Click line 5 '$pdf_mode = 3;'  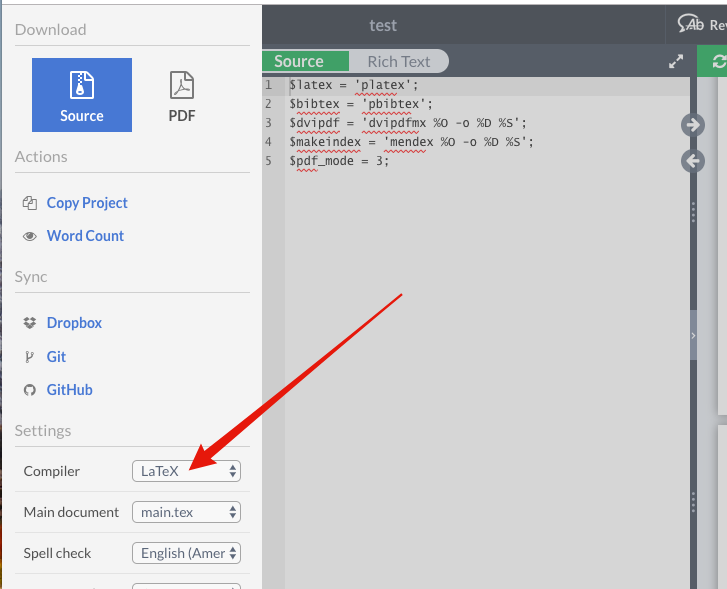[x=339, y=161]
